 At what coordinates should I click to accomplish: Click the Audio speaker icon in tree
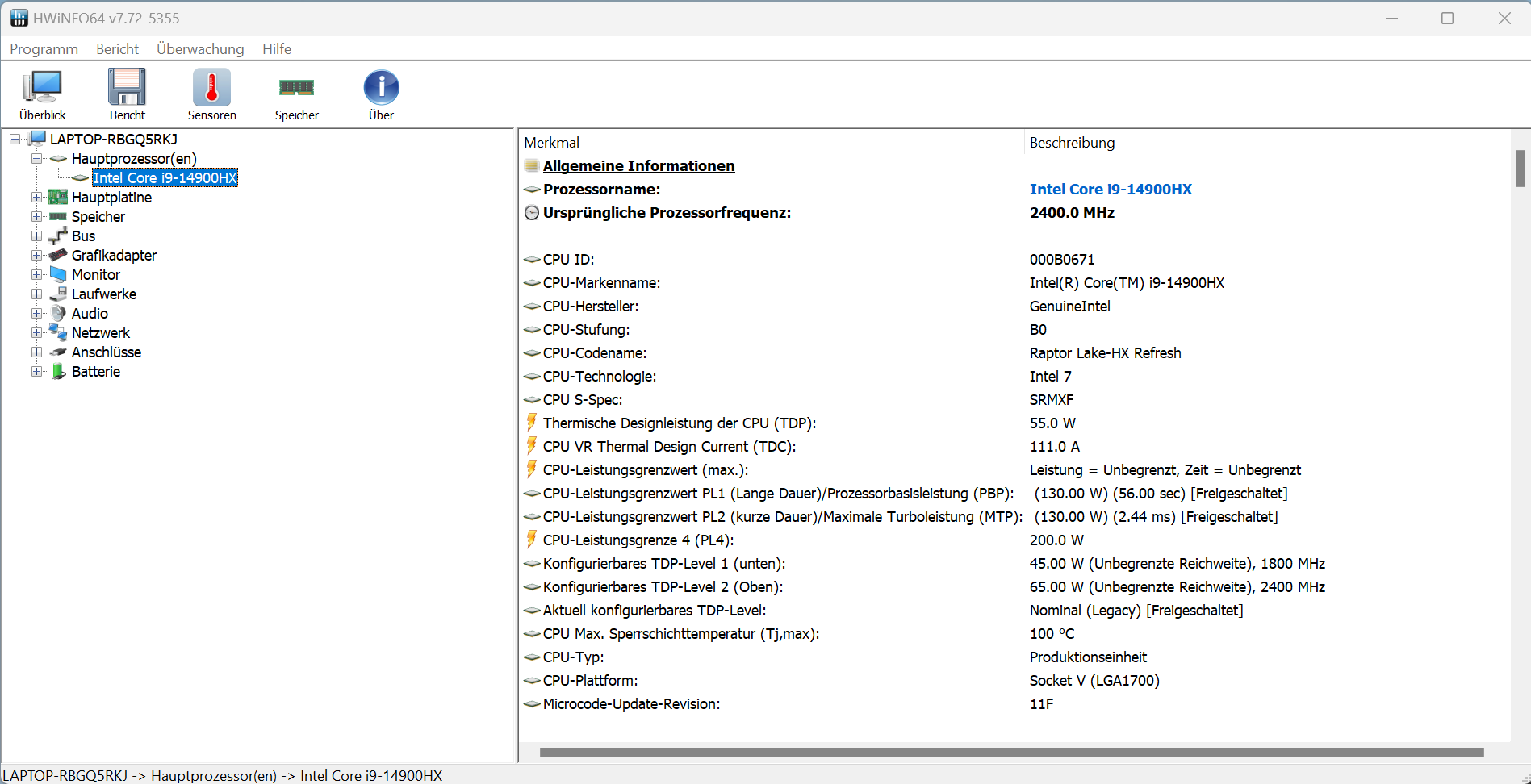tap(58, 314)
